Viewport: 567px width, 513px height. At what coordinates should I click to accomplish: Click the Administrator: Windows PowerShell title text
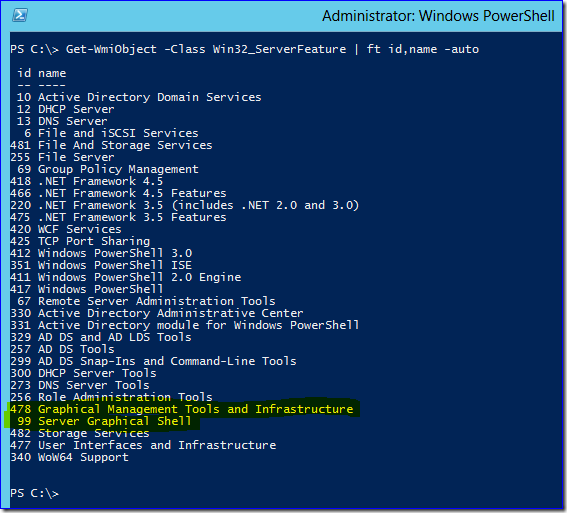[x=438, y=16]
